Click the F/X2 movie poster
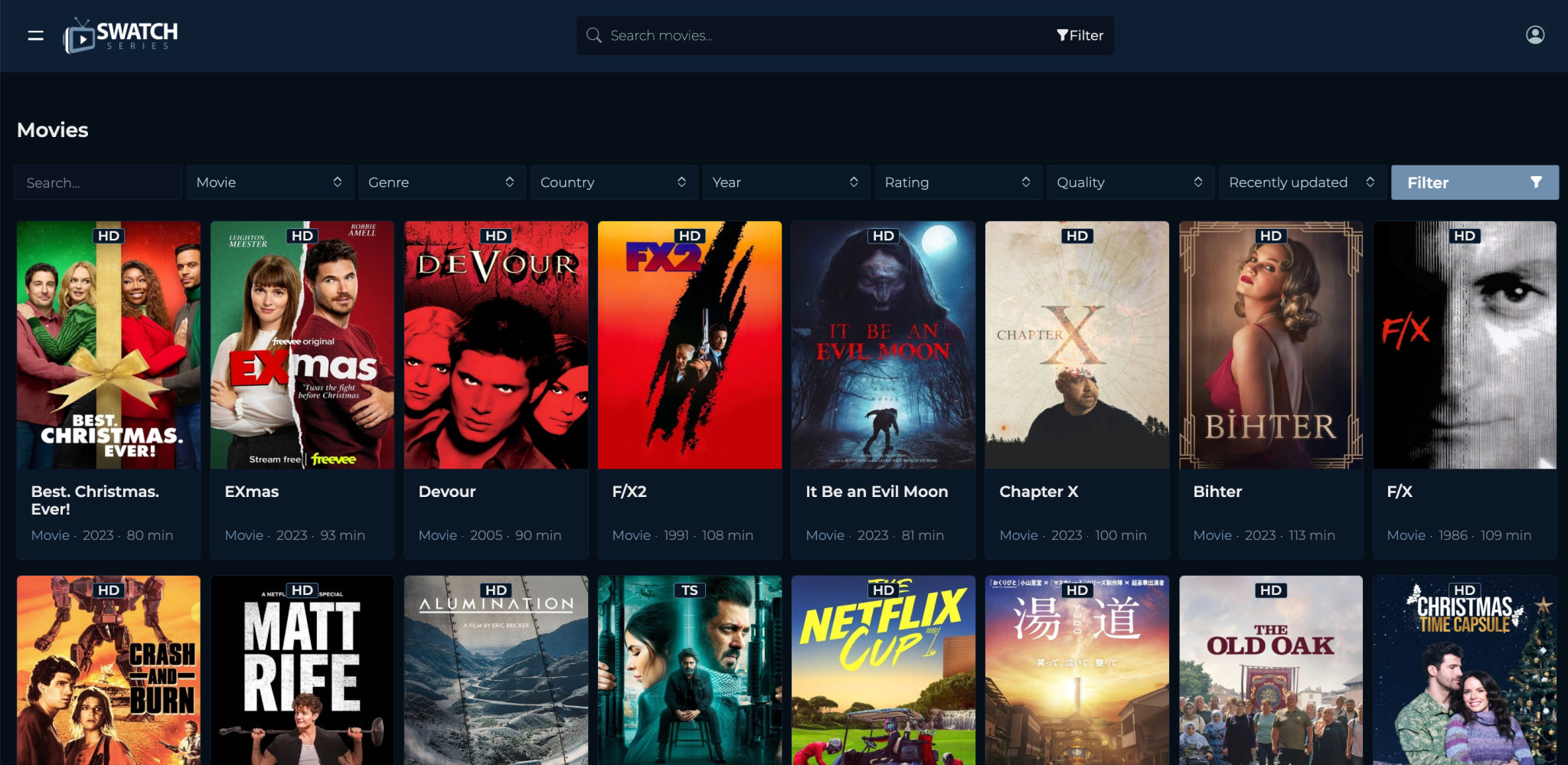 pos(689,352)
